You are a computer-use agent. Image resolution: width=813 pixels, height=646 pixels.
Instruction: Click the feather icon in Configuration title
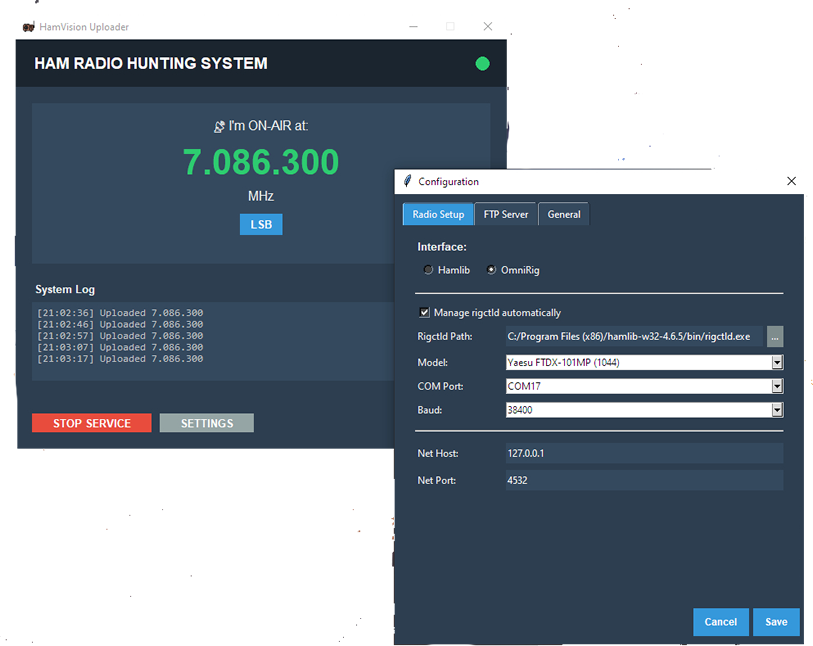pyautogui.click(x=407, y=182)
